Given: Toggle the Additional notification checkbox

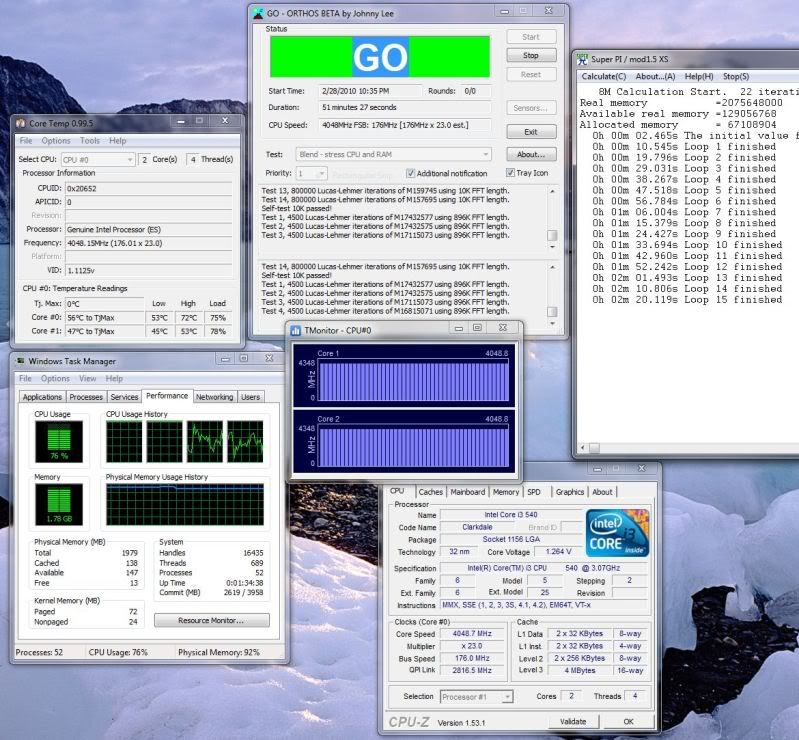Looking at the screenshot, I should 410,173.
